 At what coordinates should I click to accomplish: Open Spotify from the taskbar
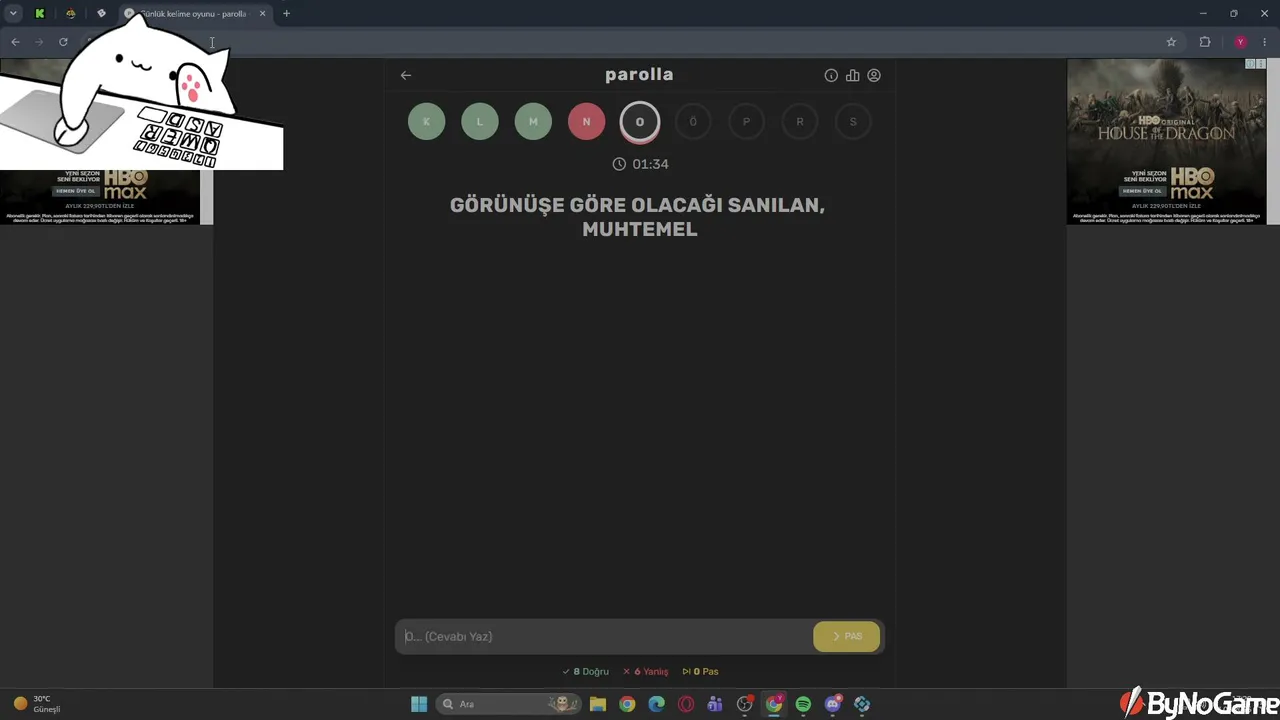803,704
